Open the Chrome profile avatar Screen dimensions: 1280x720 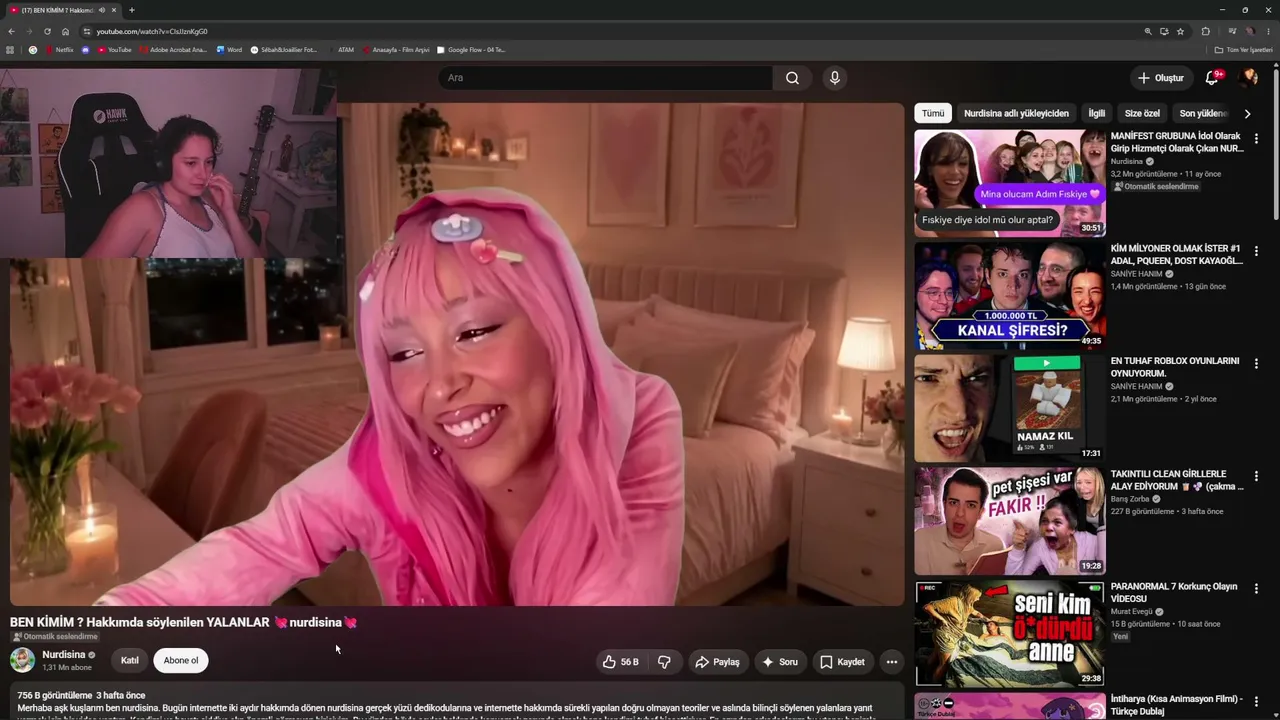click(1249, 31)
